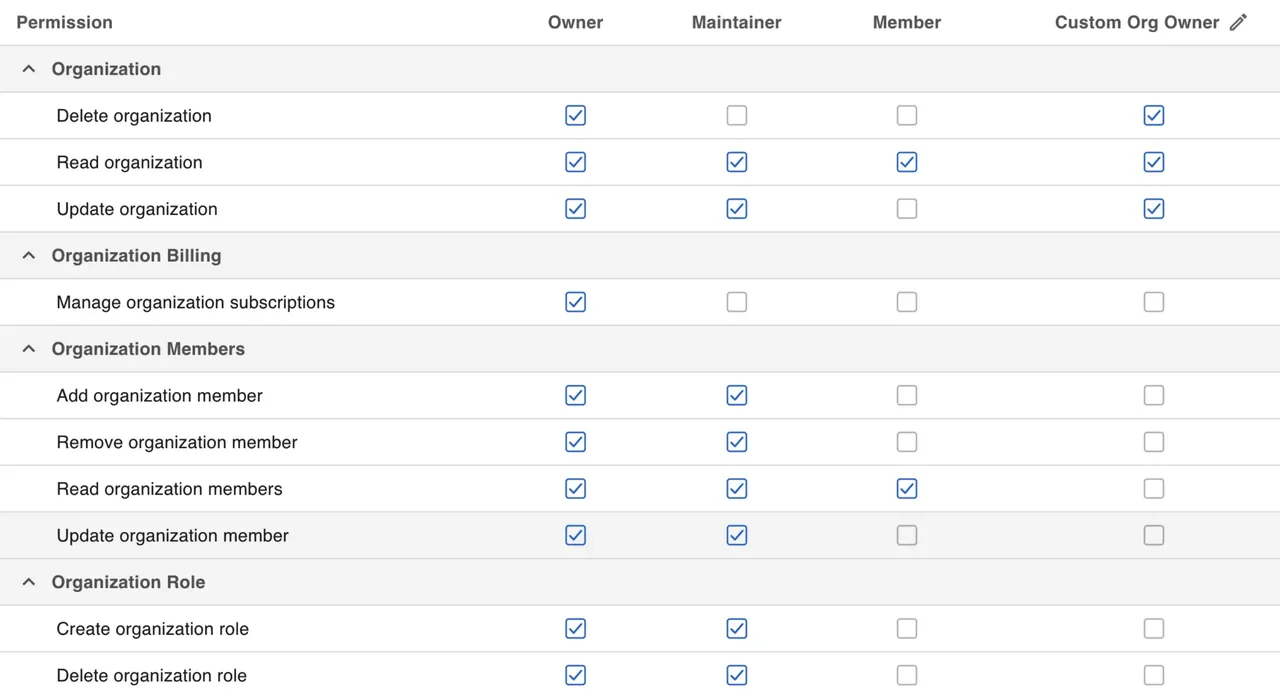The image size is (1280, 693).
Task: Check Custom Org Owner for Update organization member
Action: tap(1154, 536)
